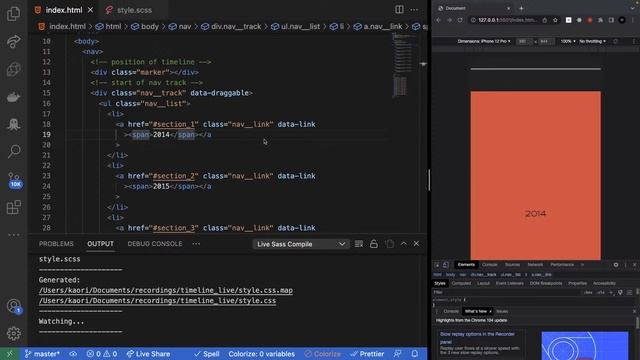
Task: Click the #section_2 href in line 23
Action: click(173, 176)
